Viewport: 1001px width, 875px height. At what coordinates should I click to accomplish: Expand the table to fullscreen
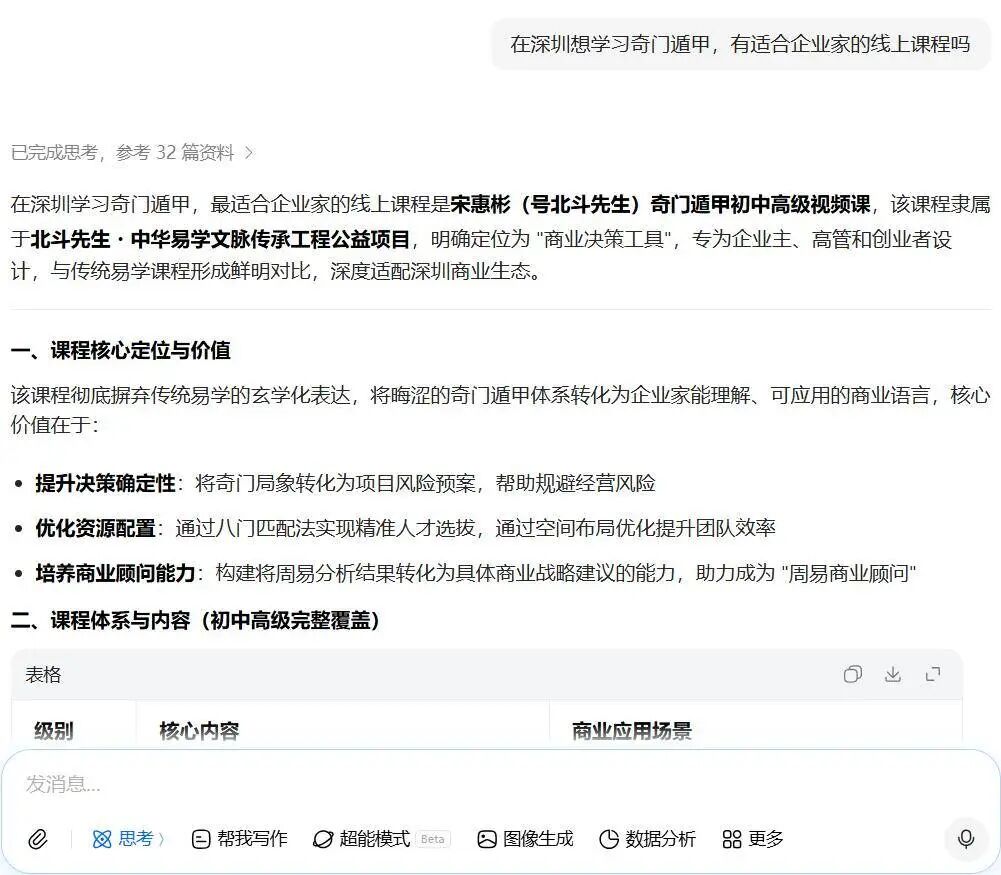tap(933, 674)
